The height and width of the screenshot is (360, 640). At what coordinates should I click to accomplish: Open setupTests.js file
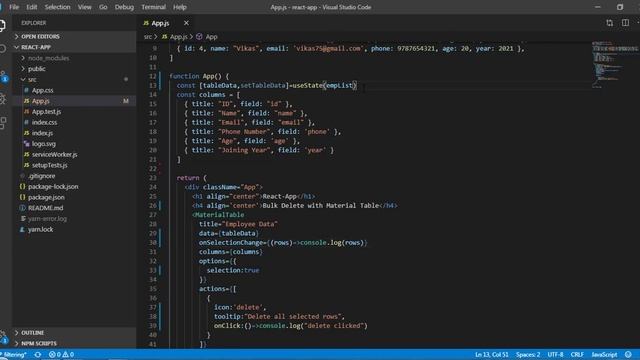point(49,165)
